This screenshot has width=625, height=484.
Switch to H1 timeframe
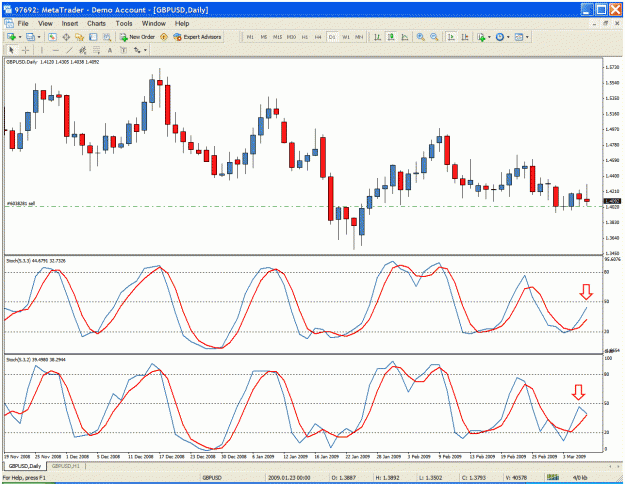click(x=305, y=37)
